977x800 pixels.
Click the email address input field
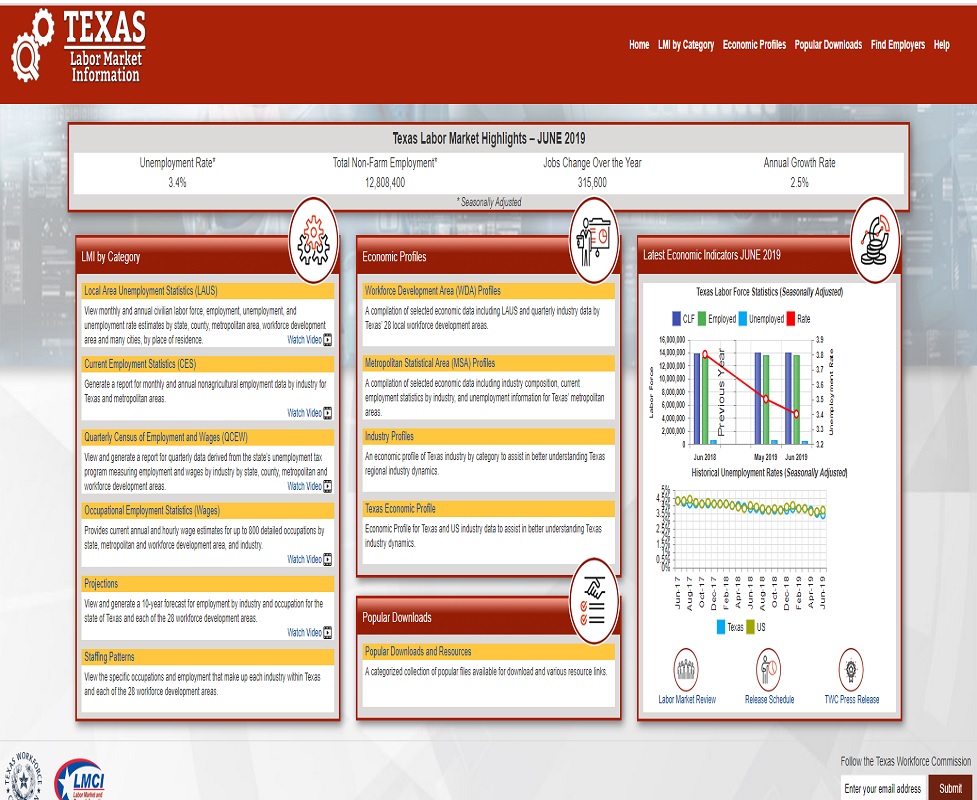[883, 788]
